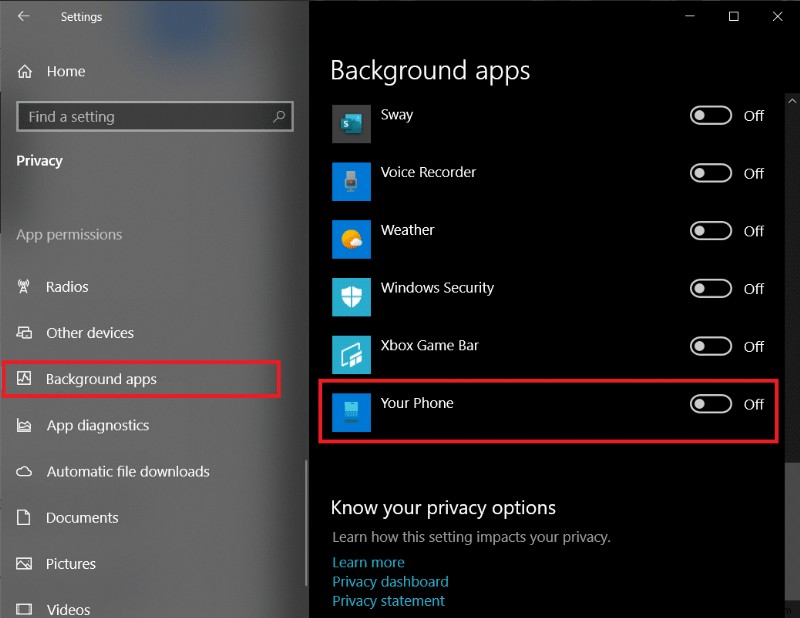
Task: Open Videos privacy settings
Action: pyautogui.click(x=68, y=609)
